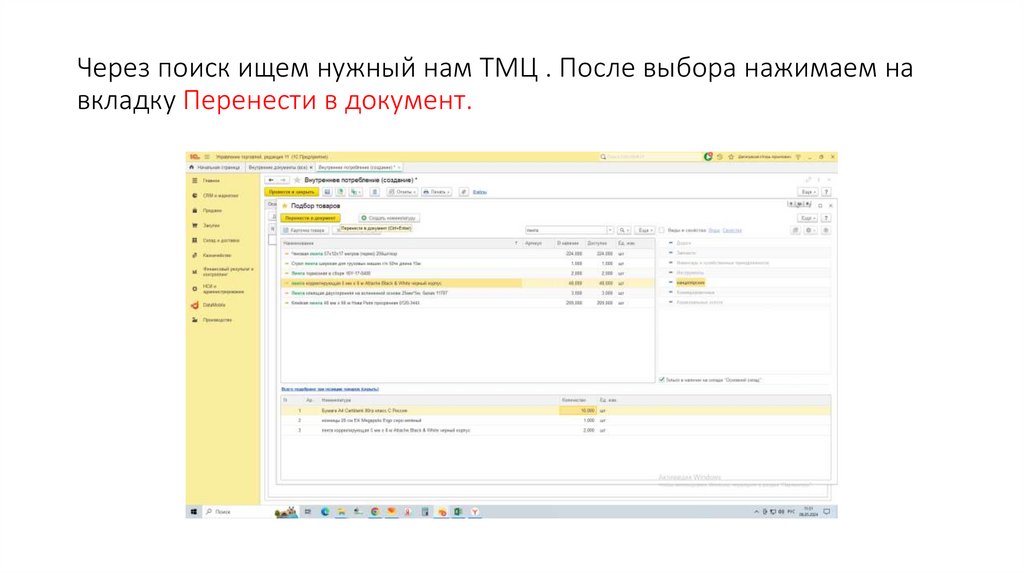Click the gear settings icon in Подбор товаров
This screenshot has height=574, width=1024.
[x=810, y=231]
